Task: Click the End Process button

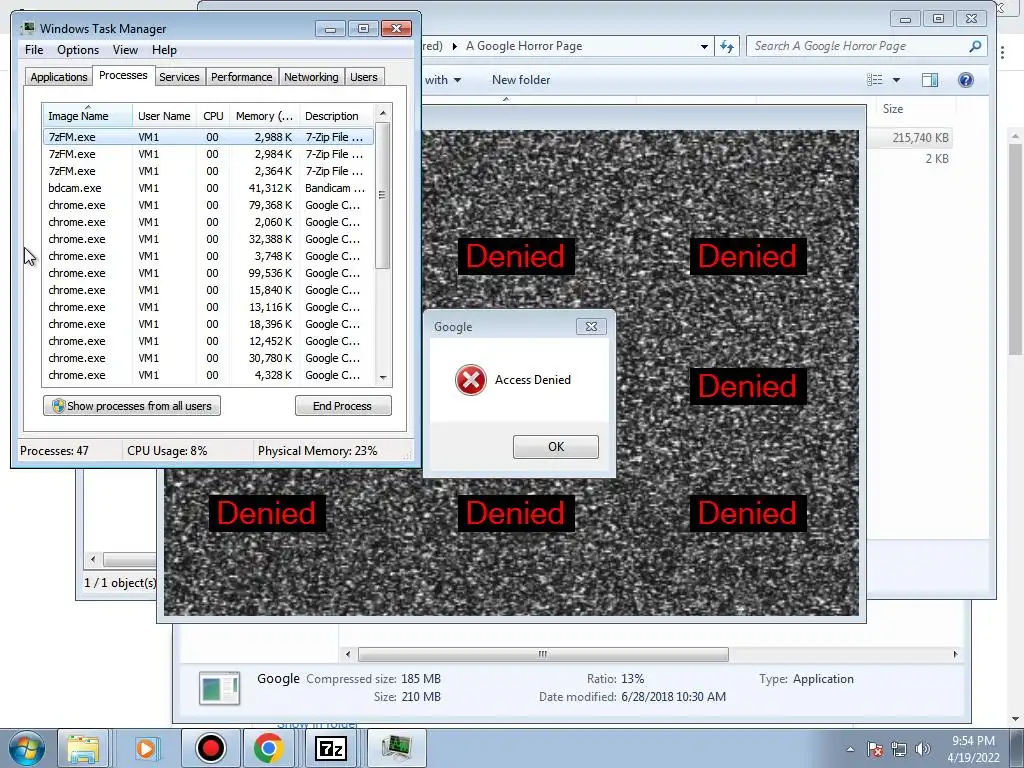Action: (x=343, y=406)
